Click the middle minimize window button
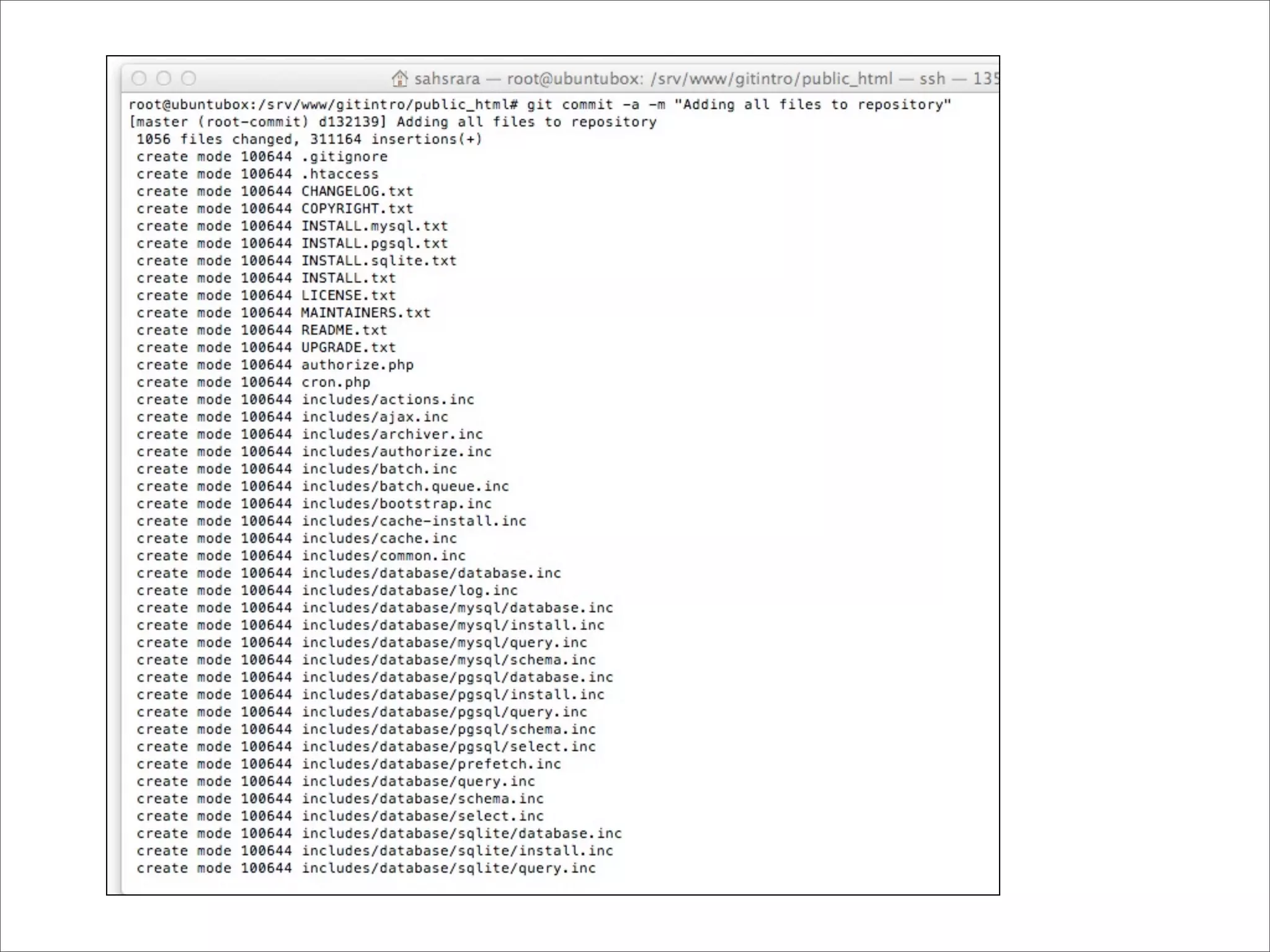This screenshot has height=952, width=1270. (164, 79)
